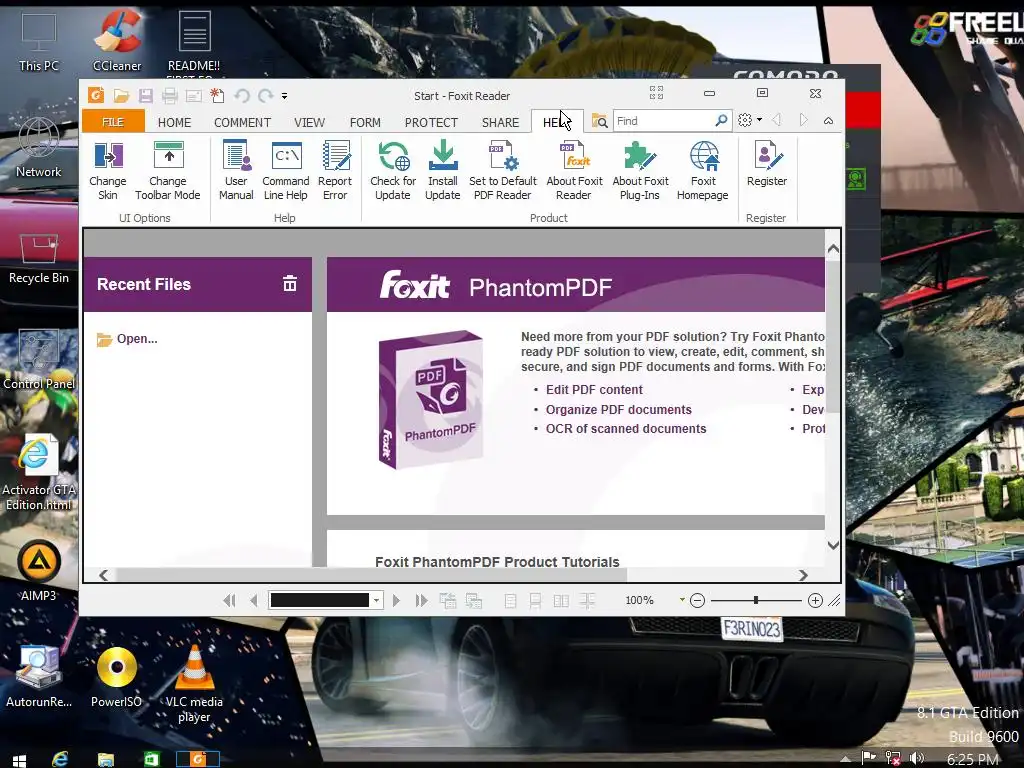This screenshot has width=1024, height=768.
Task: Click the Open folder icon in quick access toolbar
Action: 121,96
